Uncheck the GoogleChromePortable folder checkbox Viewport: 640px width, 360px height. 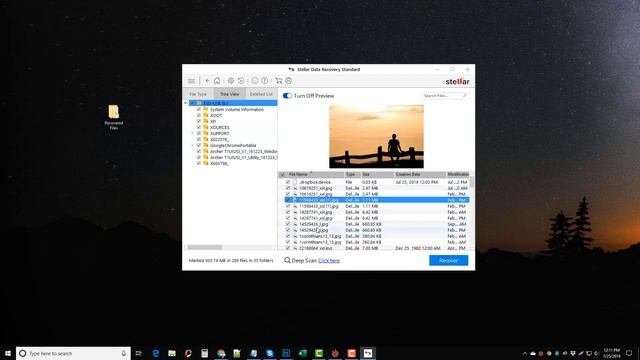(x=199, y=145)
